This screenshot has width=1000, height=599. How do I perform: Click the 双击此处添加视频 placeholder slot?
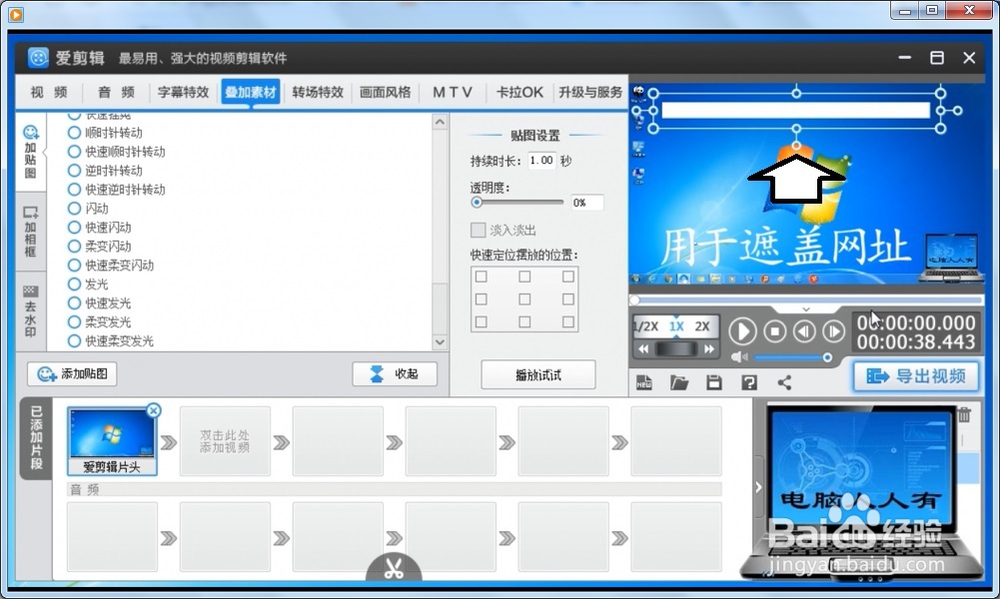click(224, 441)
